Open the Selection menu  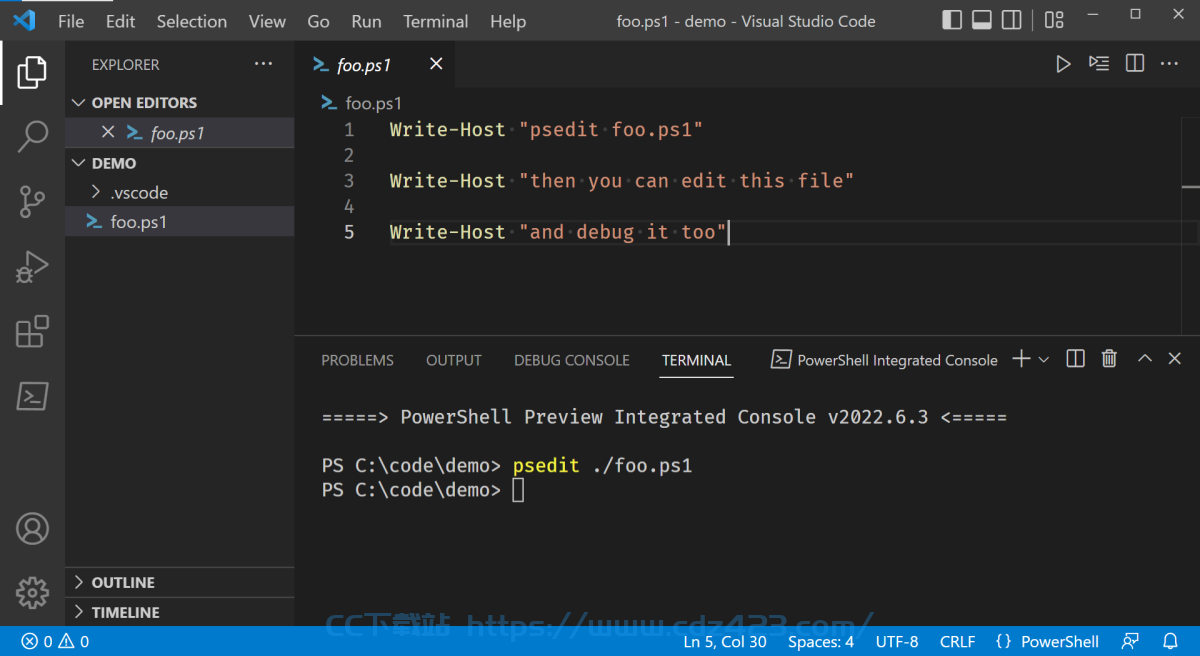click(x=192, y=21)
